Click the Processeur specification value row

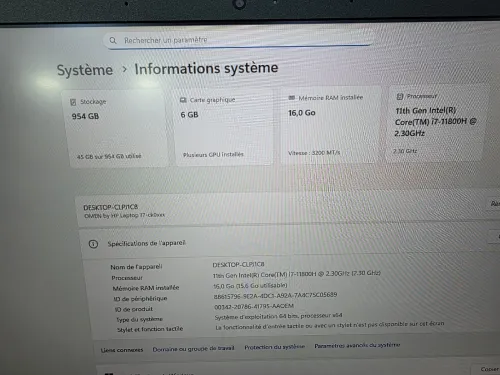(296, 274)
